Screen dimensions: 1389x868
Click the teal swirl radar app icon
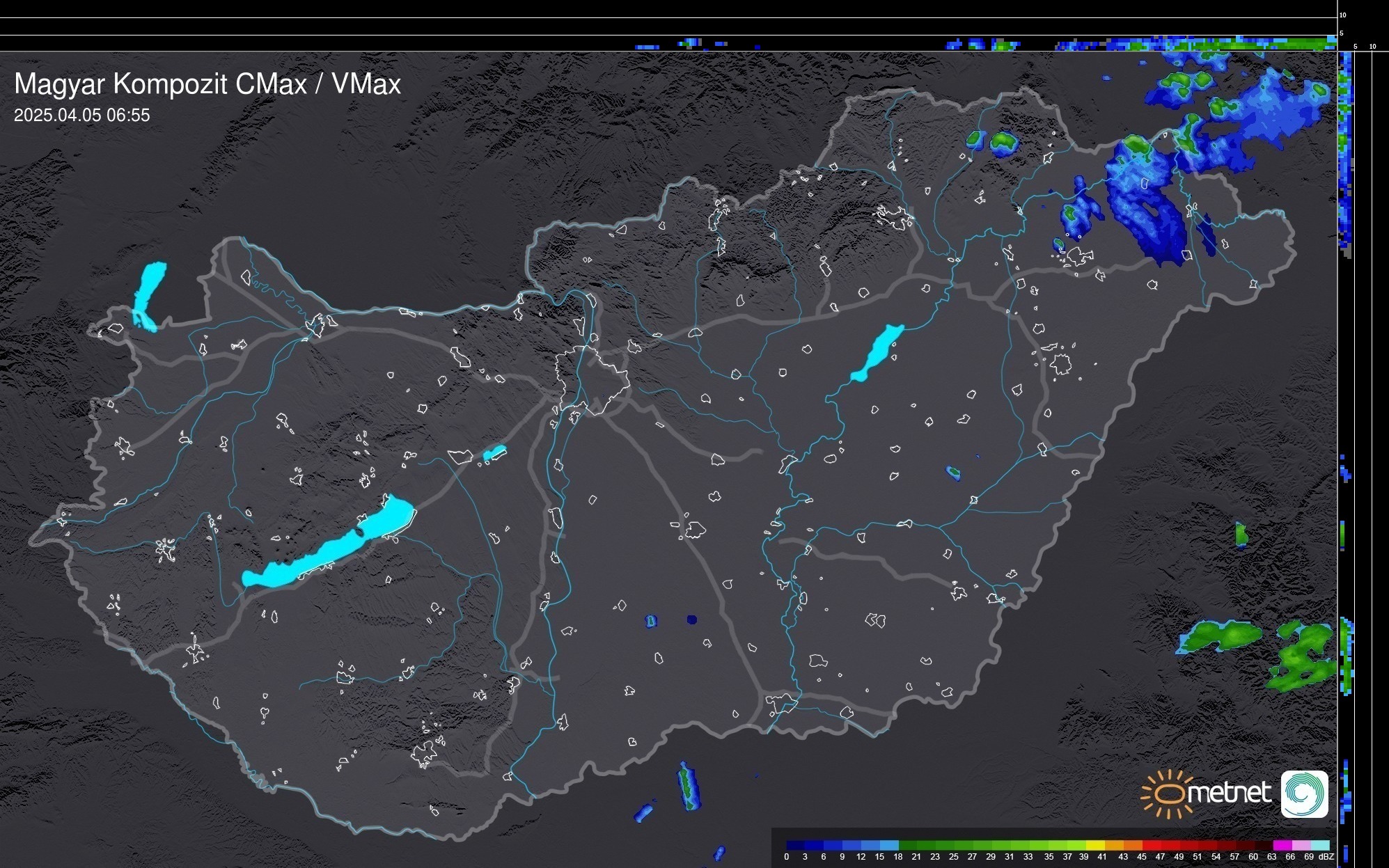1304,794
